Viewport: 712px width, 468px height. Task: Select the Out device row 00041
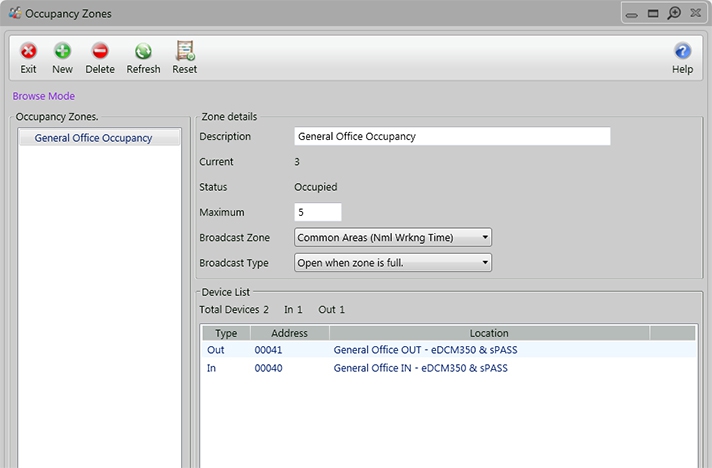[449, 350]
